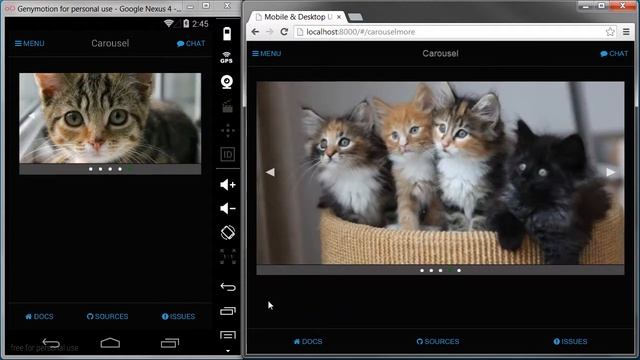This screenshot has width=640, height=360.
Task: Go back in Chrome browser
Action: tap(256, 32)
